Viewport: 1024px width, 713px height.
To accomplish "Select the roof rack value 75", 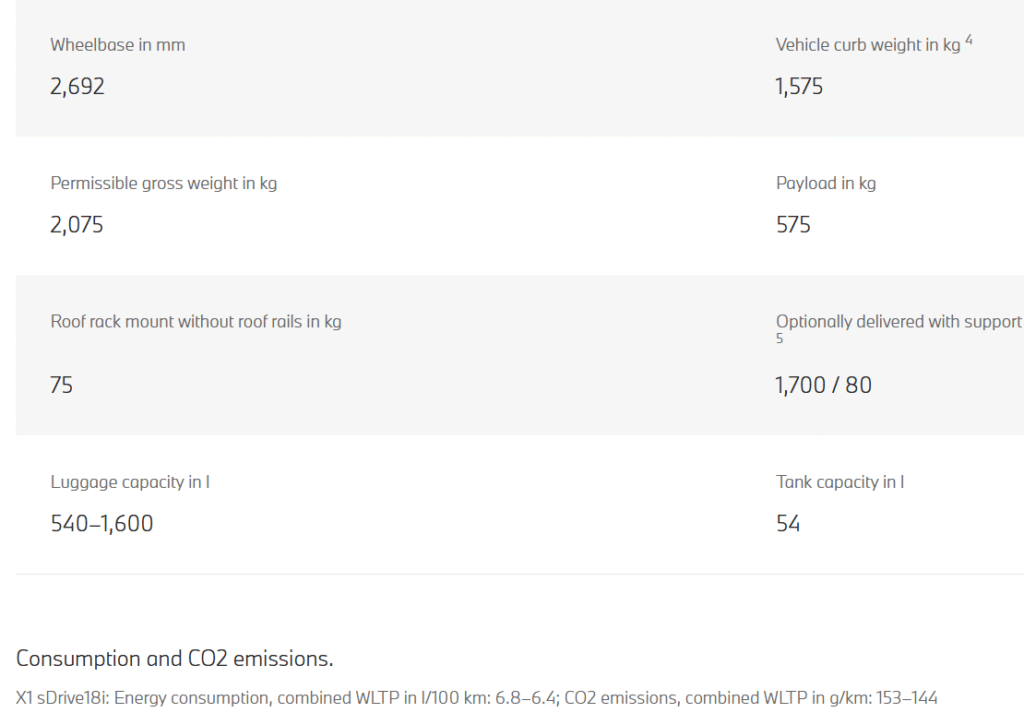I will click(62, 385).
